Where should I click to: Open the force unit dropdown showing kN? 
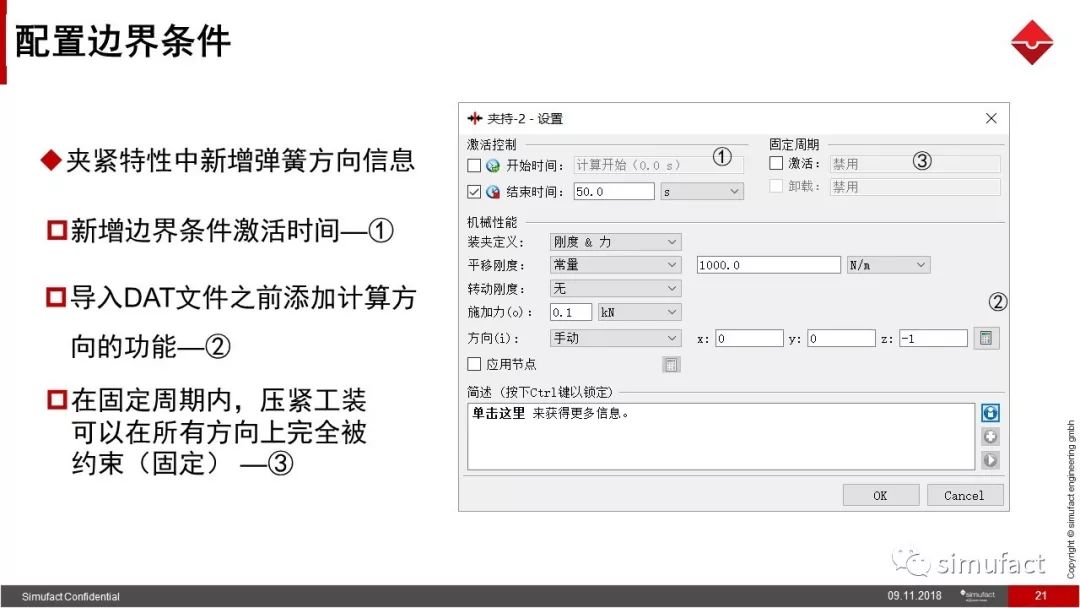tap(639, 312)
